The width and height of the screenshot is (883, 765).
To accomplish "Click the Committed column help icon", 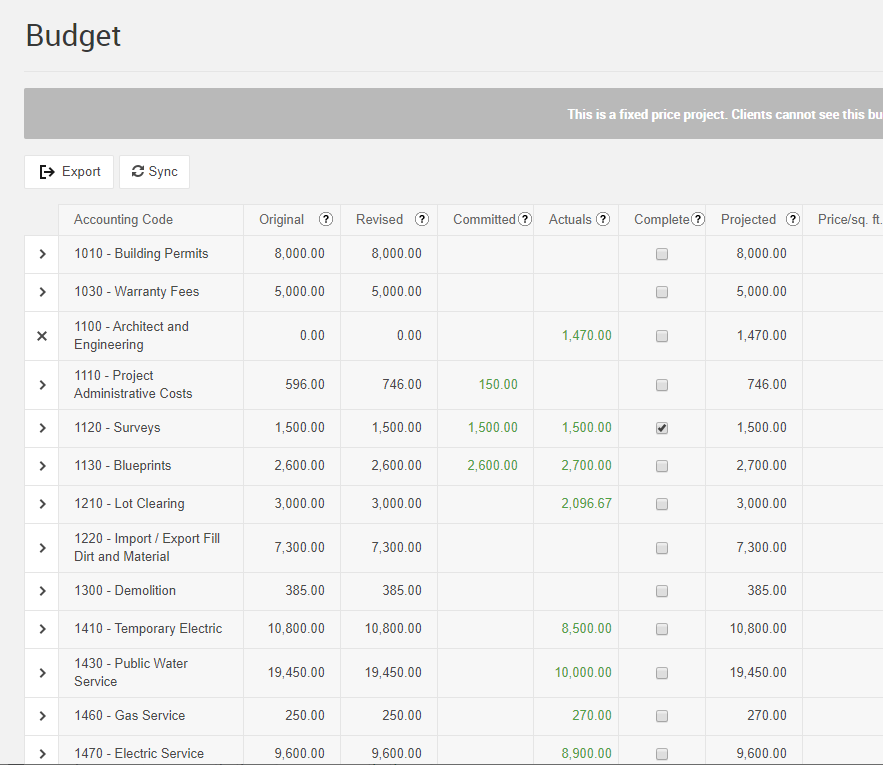I will [x=525, y=220].
